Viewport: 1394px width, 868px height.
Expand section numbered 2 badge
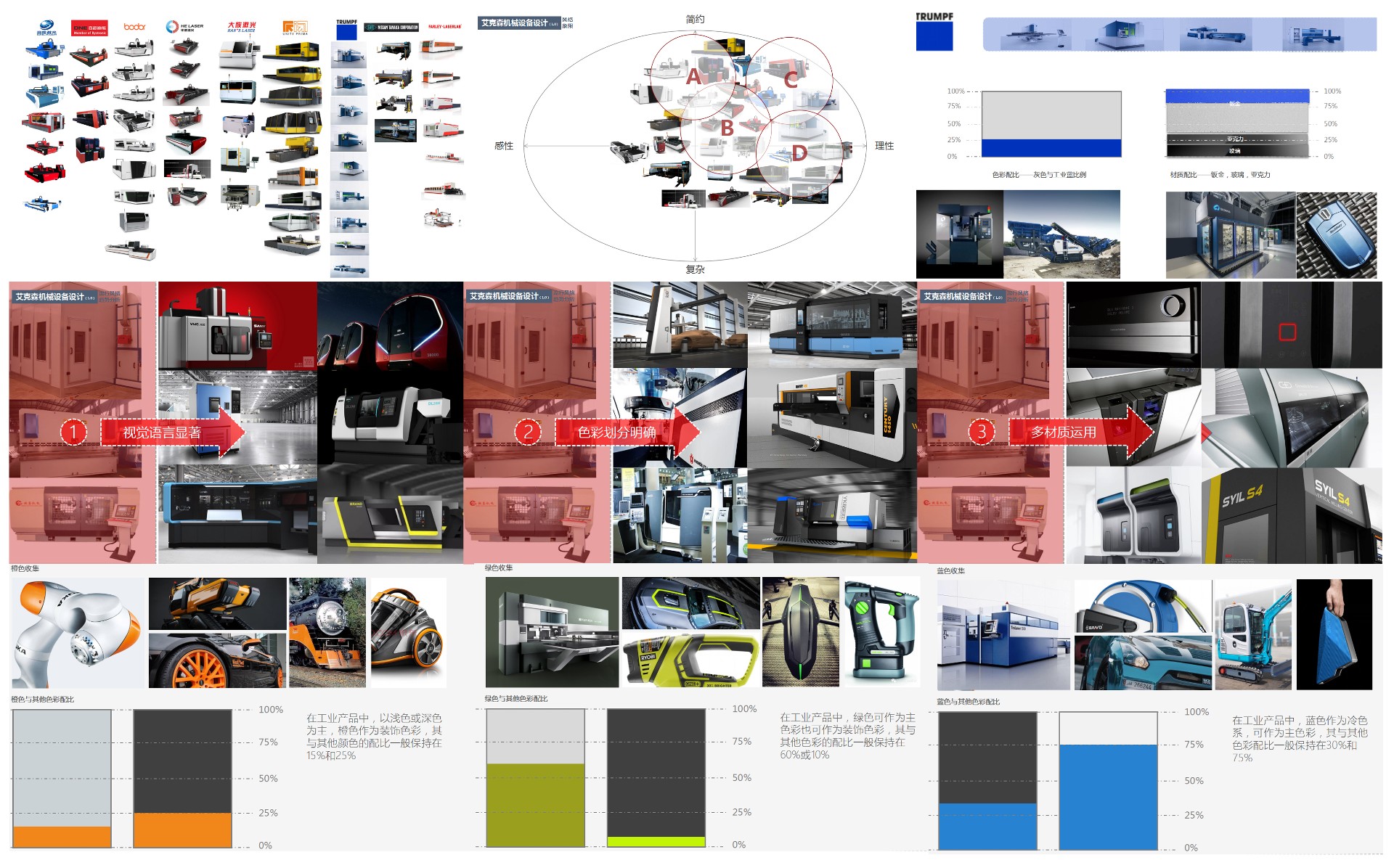[529, 430]
